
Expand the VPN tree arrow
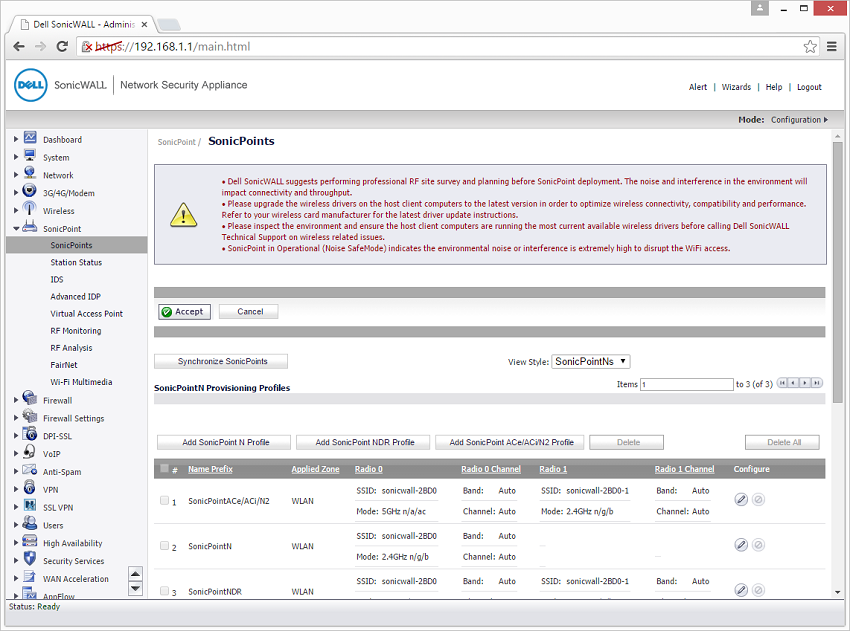[x=16, y=490]
